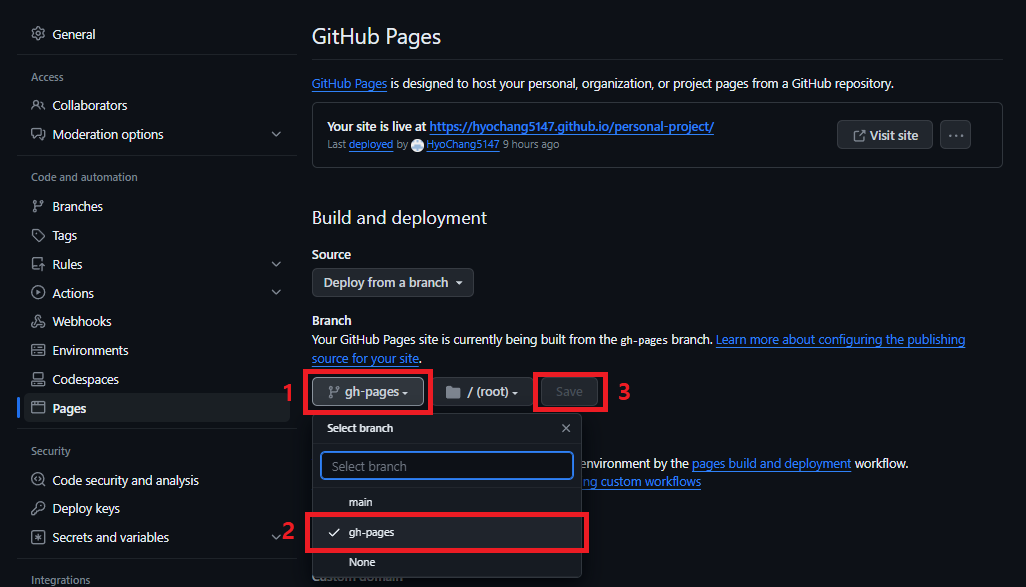The height and width of the screenshot is (587, 1026).
Task: Click the Environments server icon
Action: (x=38, y=350)
